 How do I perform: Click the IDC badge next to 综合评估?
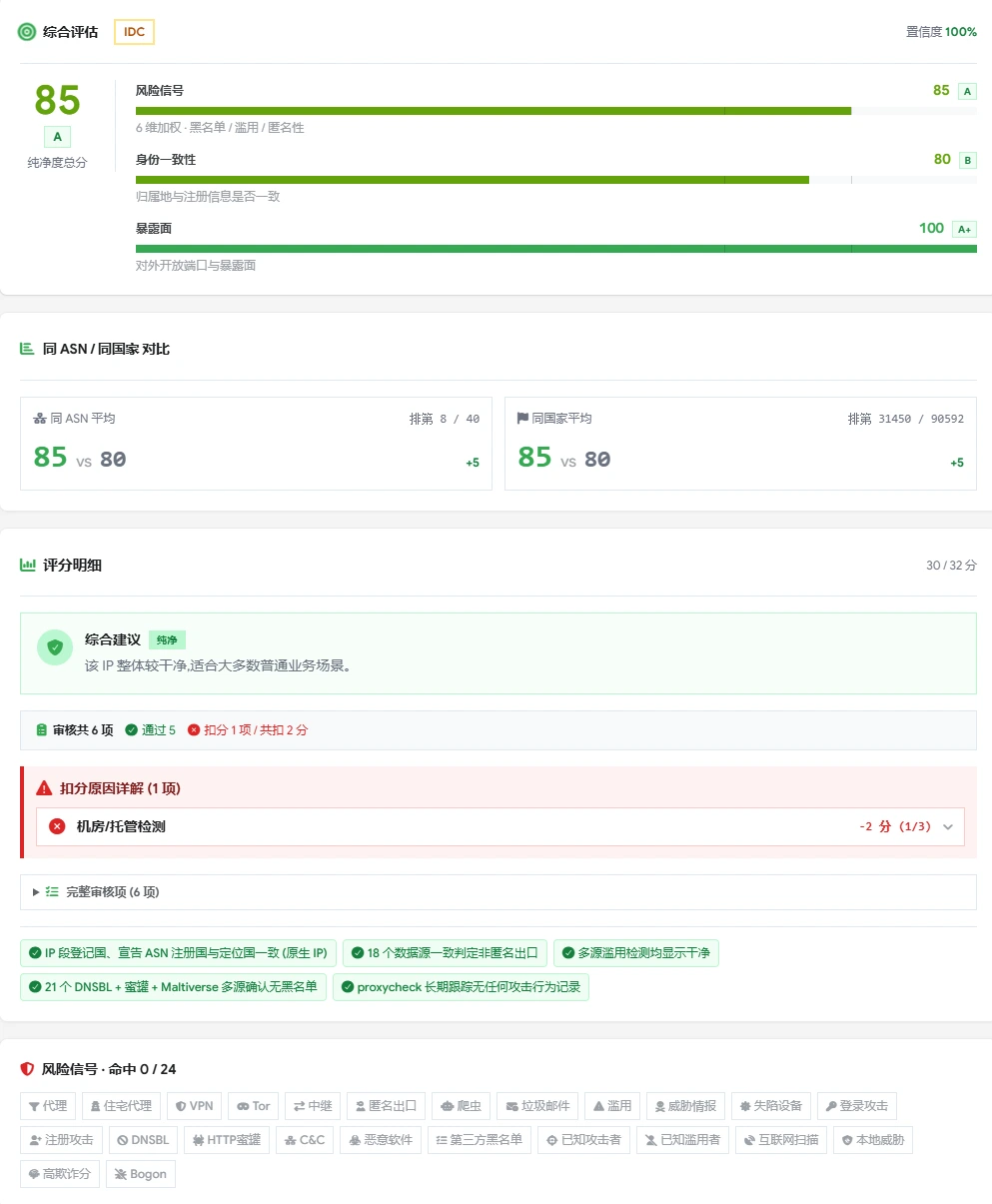click(x=135, y=32)
